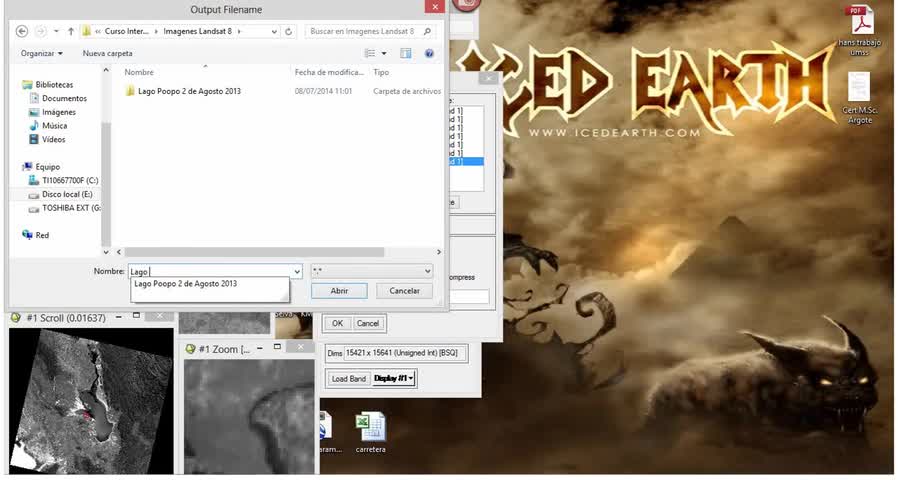This screenshot has width=898, height=480.
Task: Expand view options dropdown arrow
Action: pyautogui.click(x=384, y=53)
